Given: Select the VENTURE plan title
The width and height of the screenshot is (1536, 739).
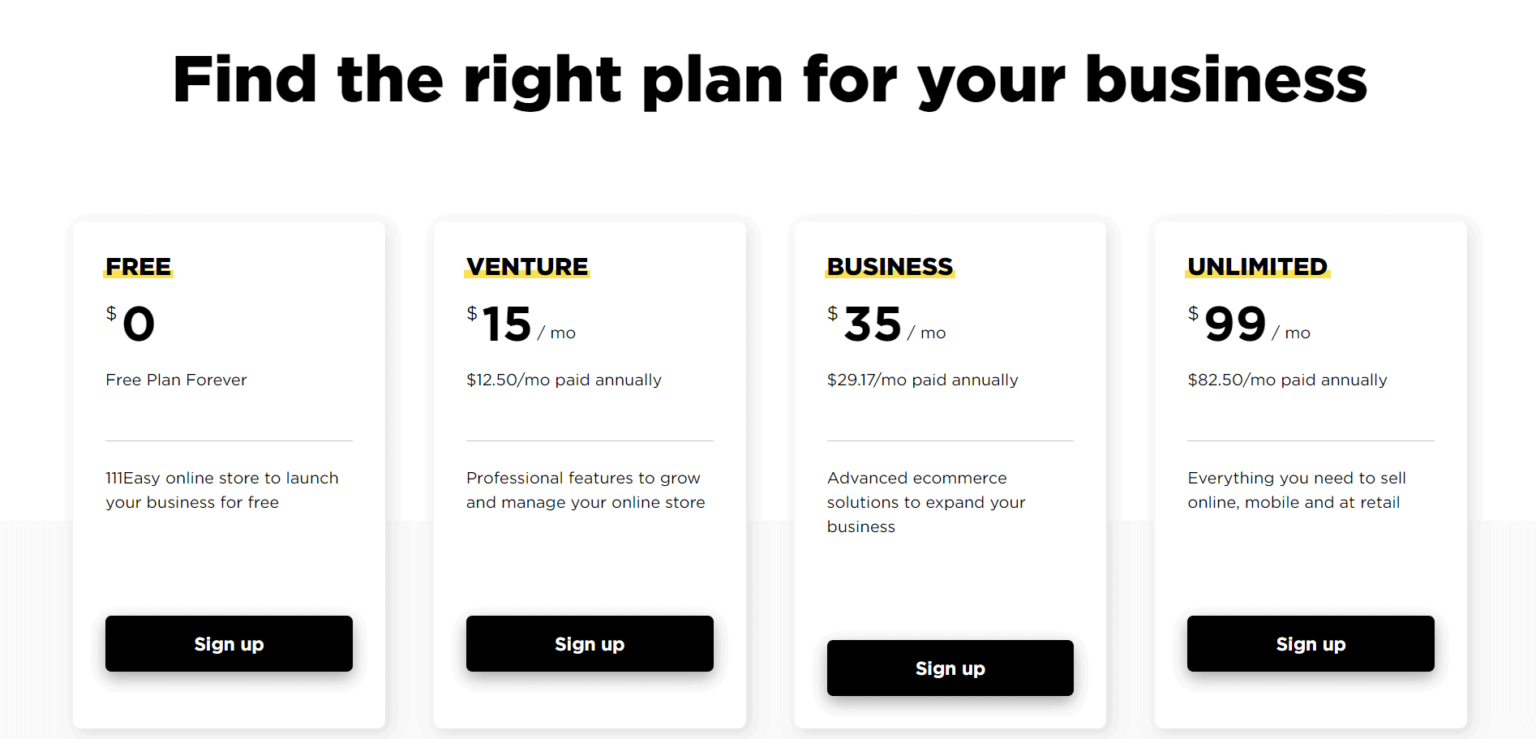Looking at the screenshot, I should [x=527, y=266].
